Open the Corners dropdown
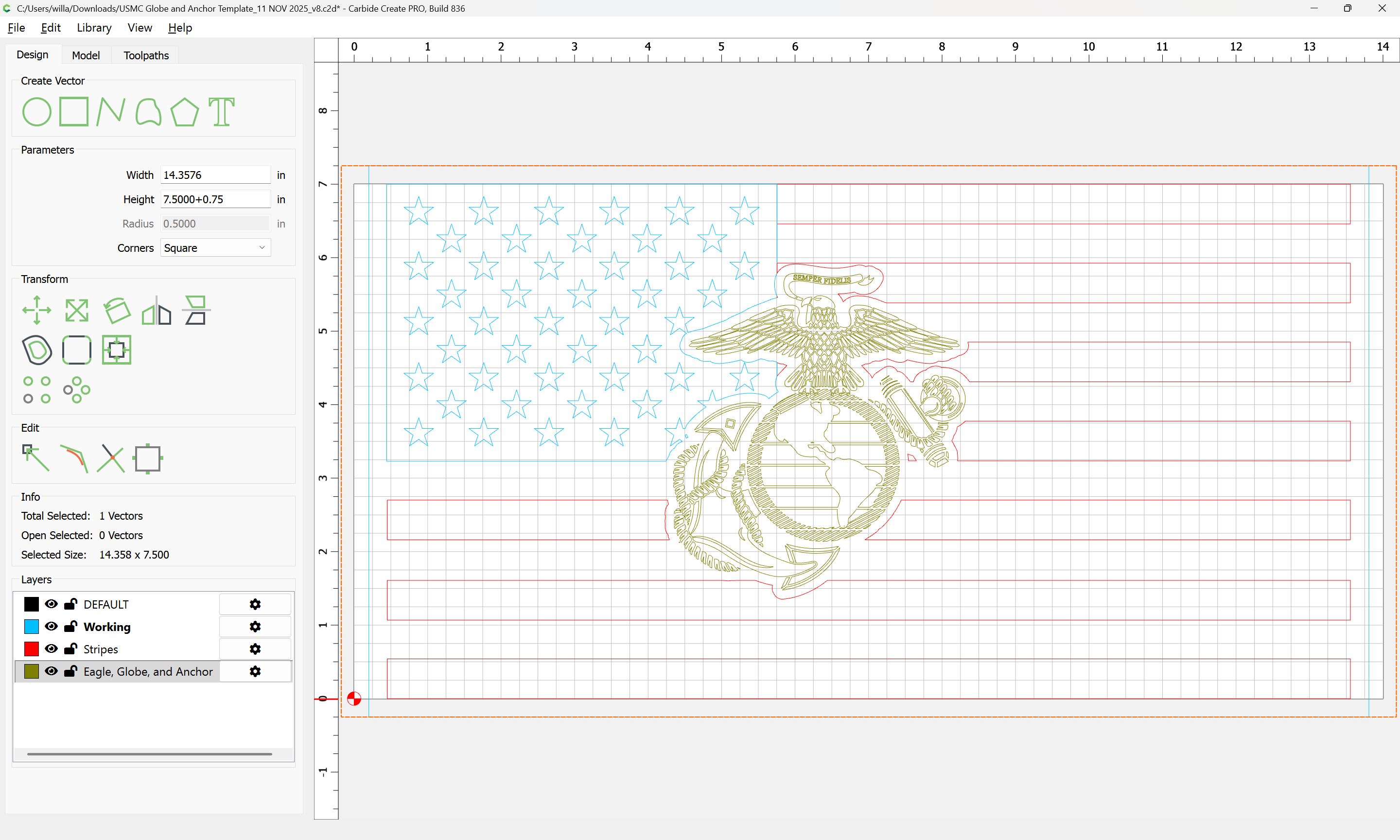 [215, 248]
